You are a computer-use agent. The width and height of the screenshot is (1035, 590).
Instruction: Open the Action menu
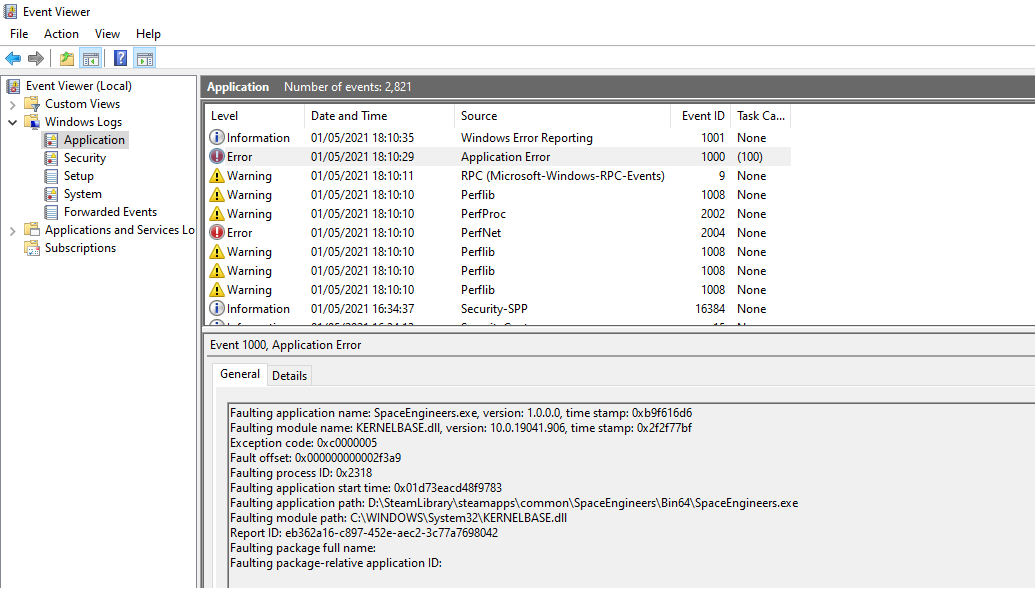(x=61, y=34)
